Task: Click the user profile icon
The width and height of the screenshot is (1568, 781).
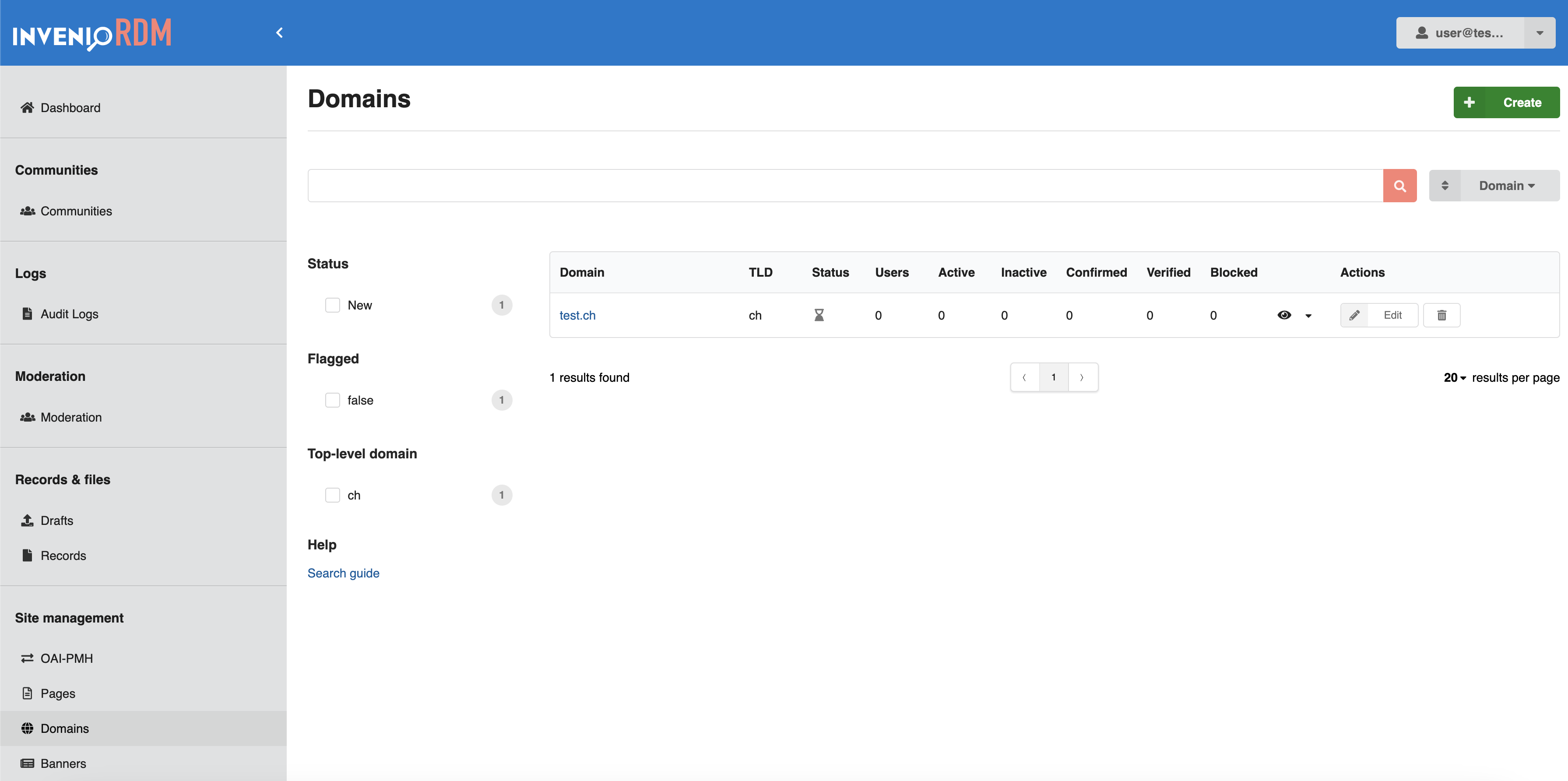Action: 1421,33
